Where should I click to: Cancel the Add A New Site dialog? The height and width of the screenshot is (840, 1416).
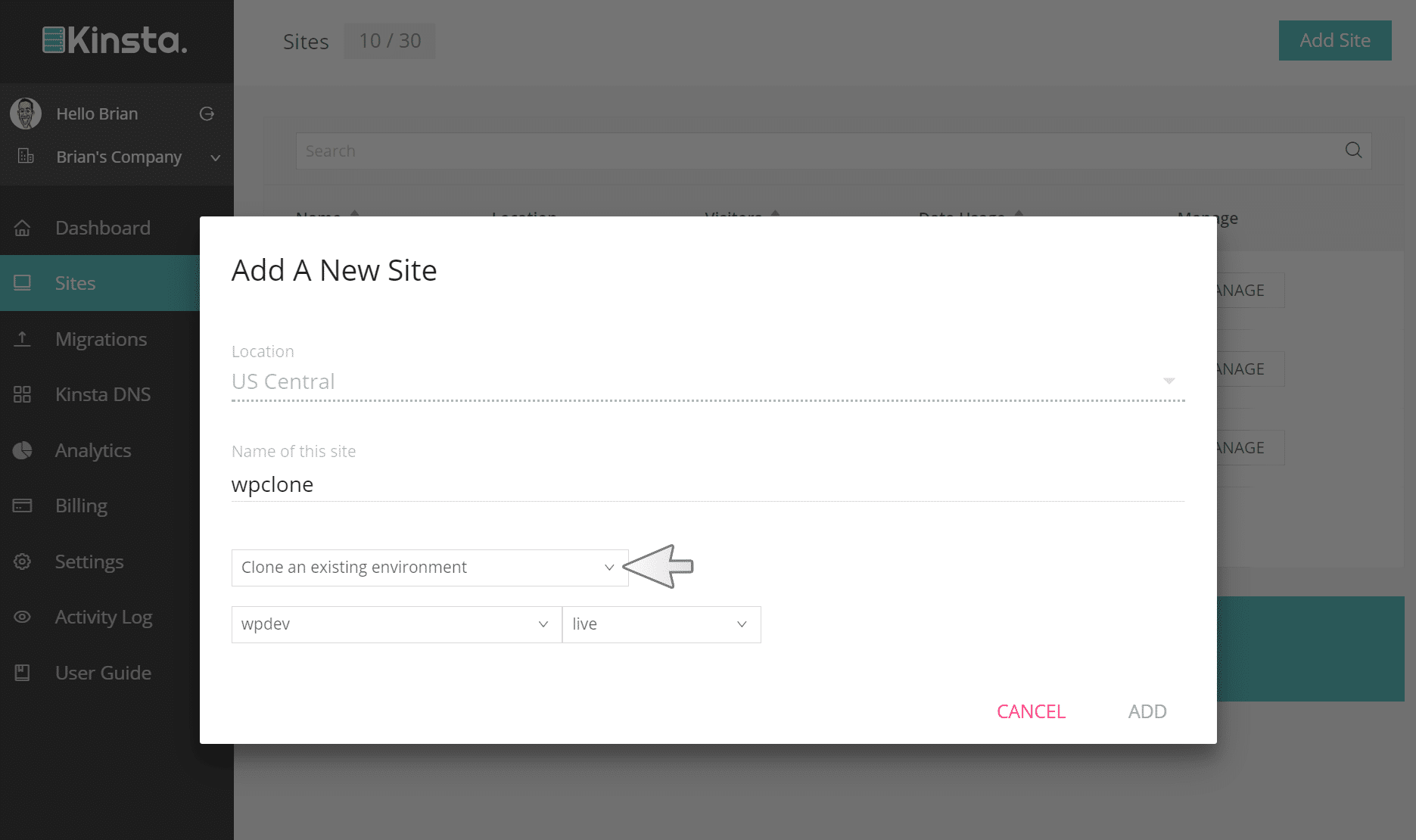tap(1031, 711)
